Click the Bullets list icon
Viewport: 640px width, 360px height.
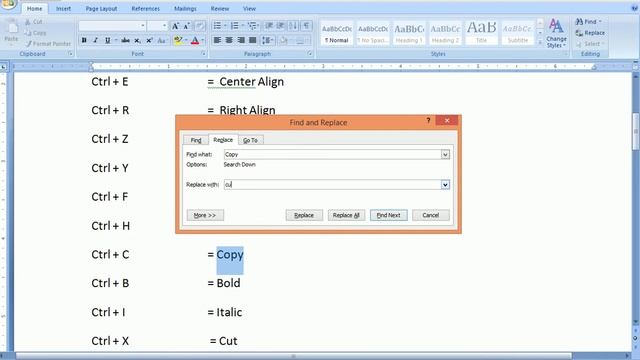click(x=217, y=26)
